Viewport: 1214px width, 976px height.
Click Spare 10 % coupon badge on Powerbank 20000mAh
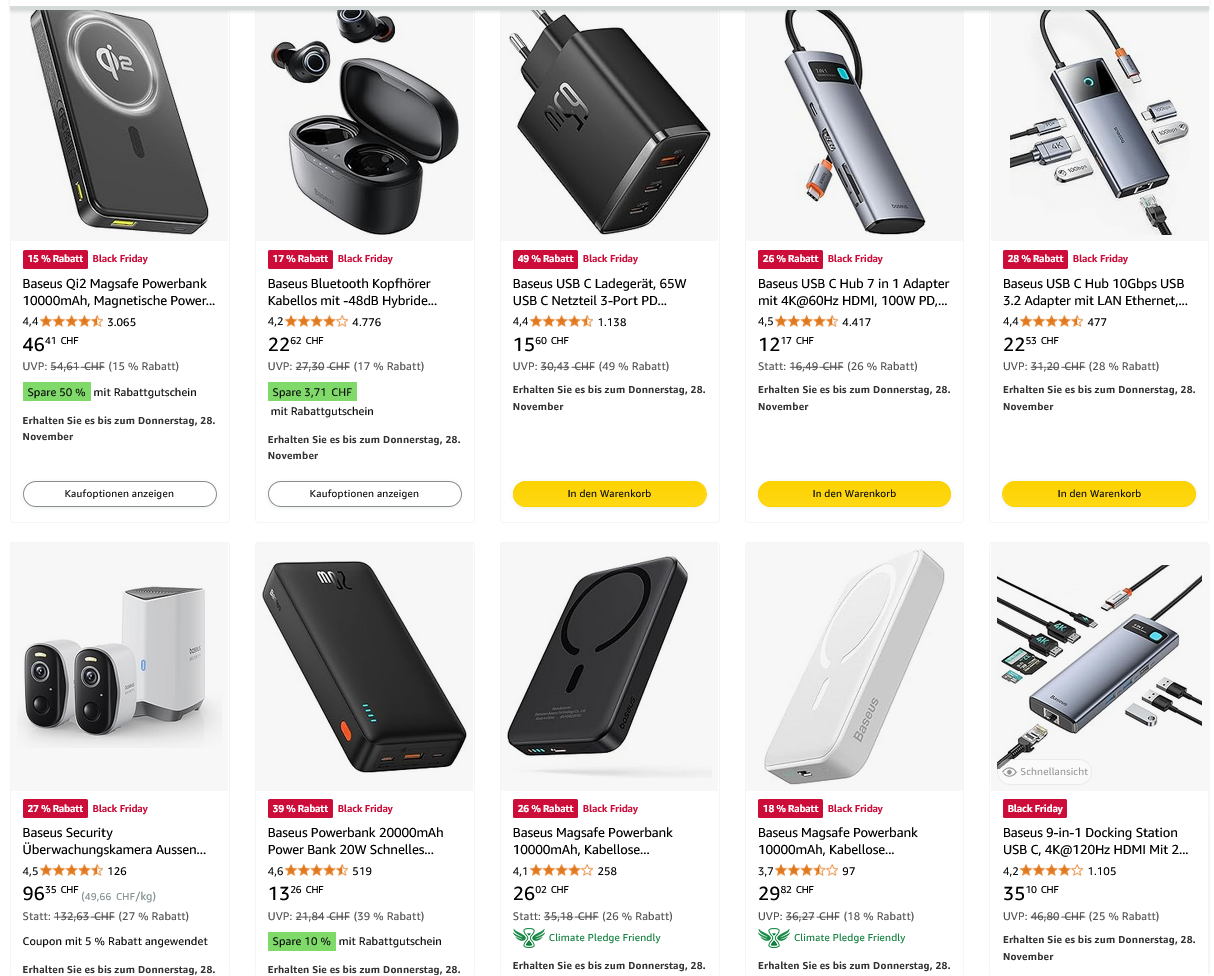pyautogui.click(x=301, y=941)
